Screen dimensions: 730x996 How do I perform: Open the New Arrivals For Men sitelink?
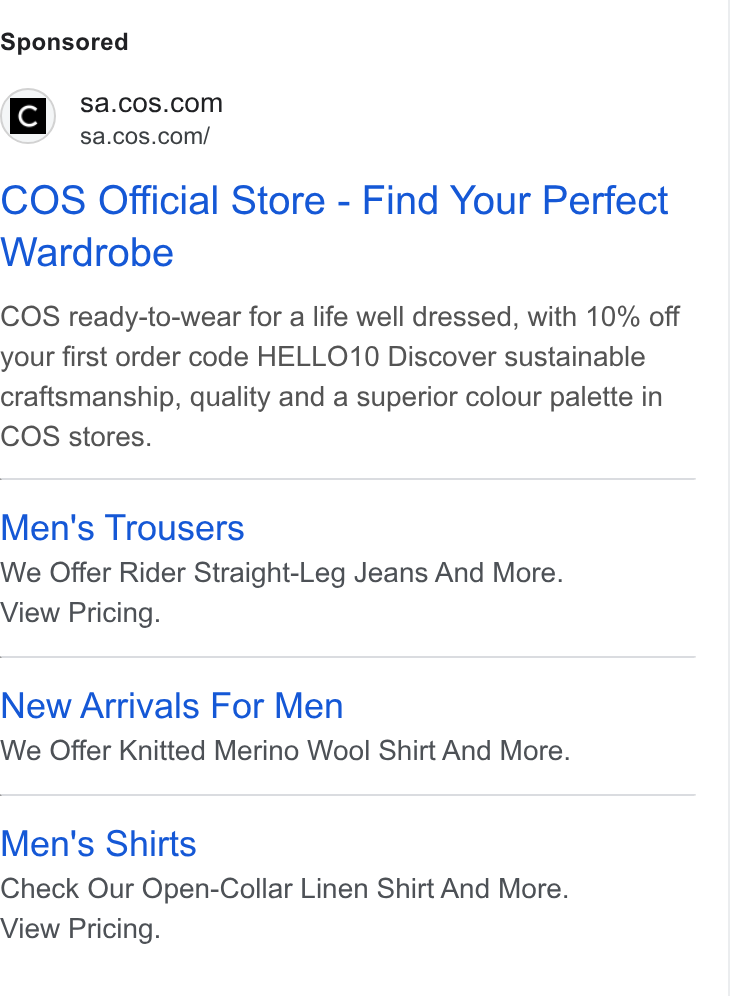pos(172,706)
